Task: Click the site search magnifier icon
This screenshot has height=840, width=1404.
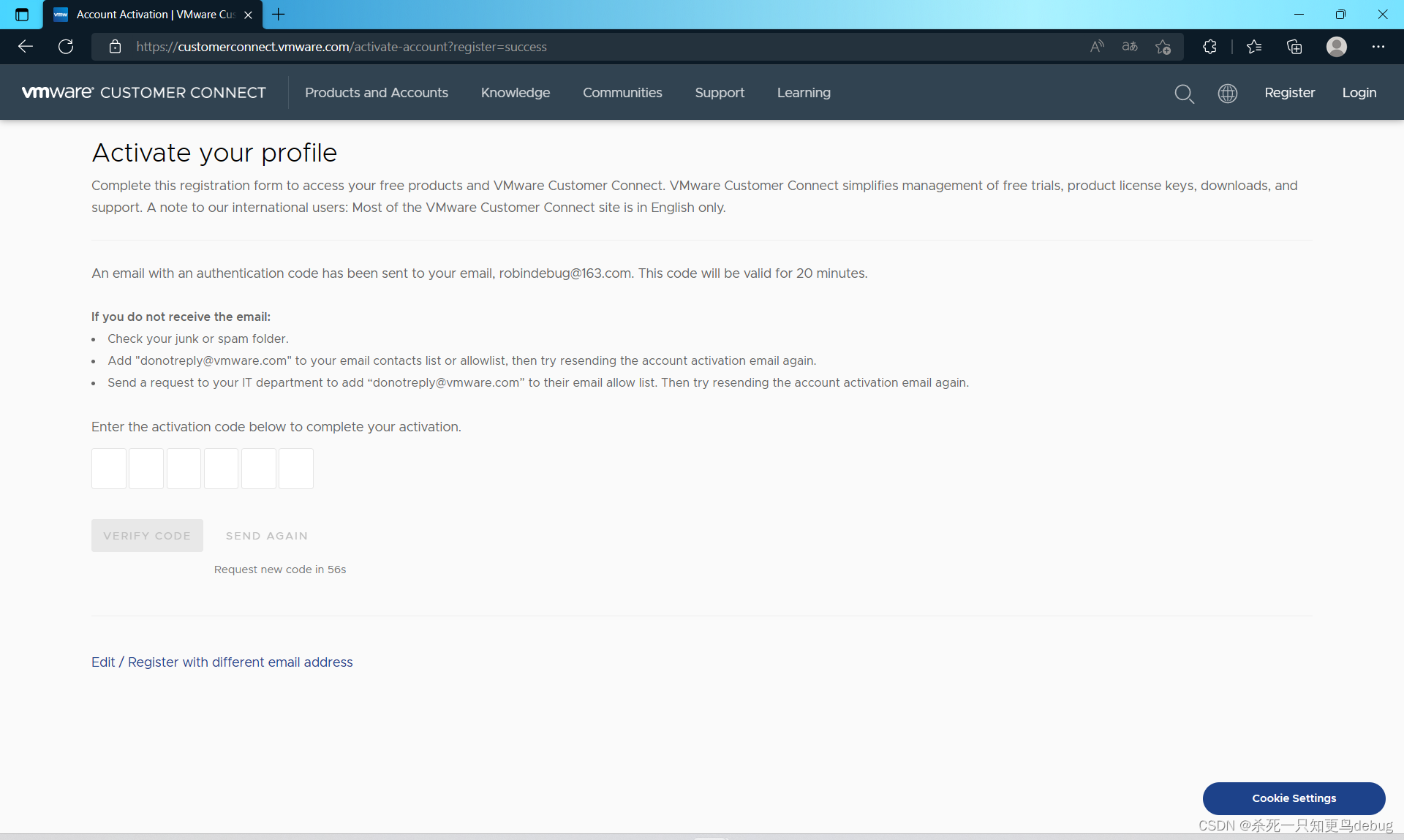Action: (x=1184, y=94)
